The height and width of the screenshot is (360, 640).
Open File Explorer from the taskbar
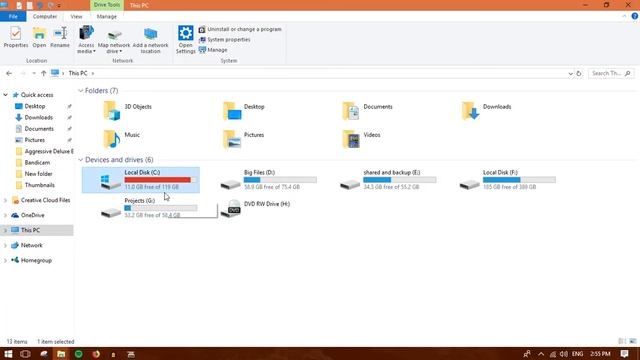tap(61, 354)
